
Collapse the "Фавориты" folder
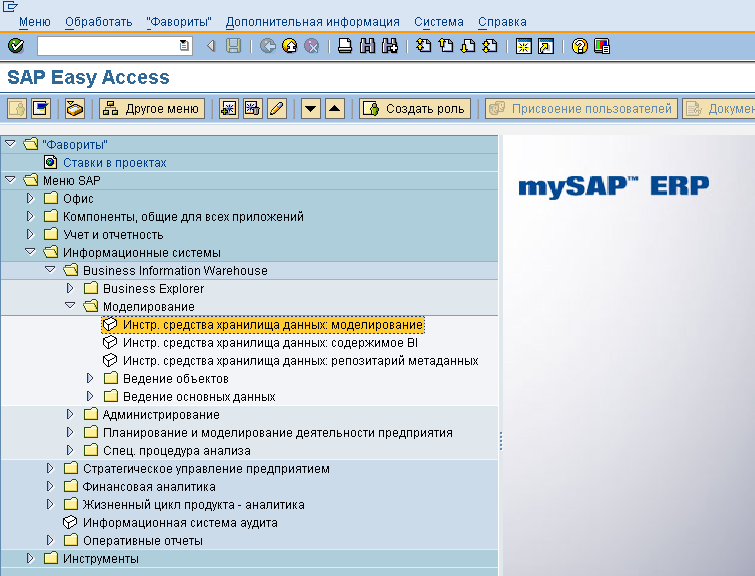(10, 144)
